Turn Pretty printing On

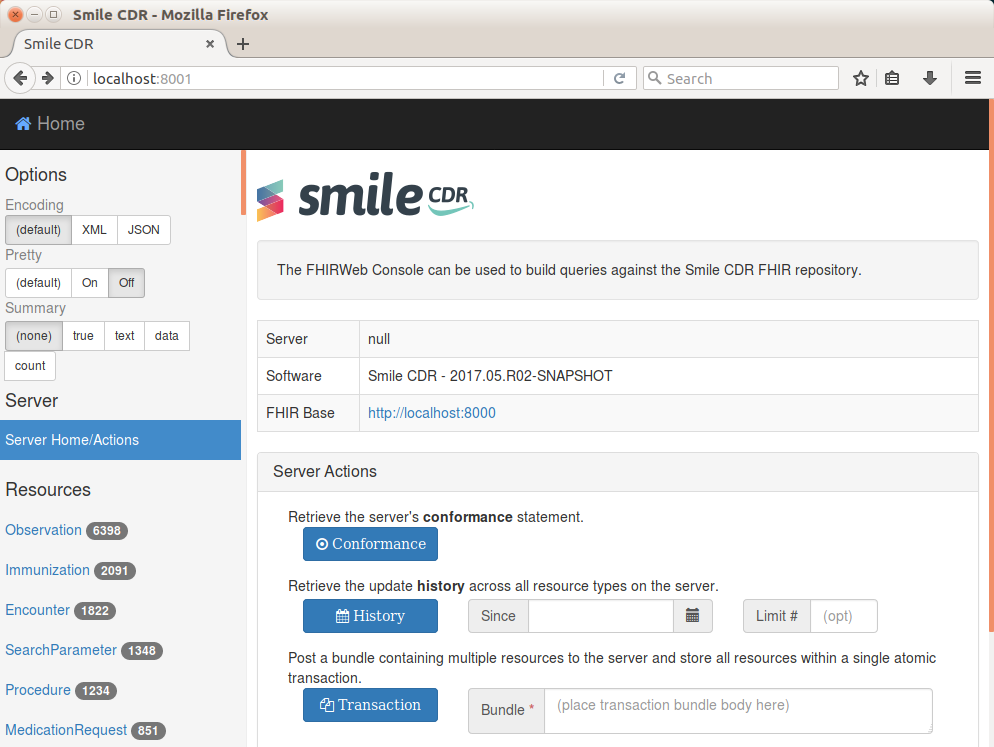click(x=90, y=283)
